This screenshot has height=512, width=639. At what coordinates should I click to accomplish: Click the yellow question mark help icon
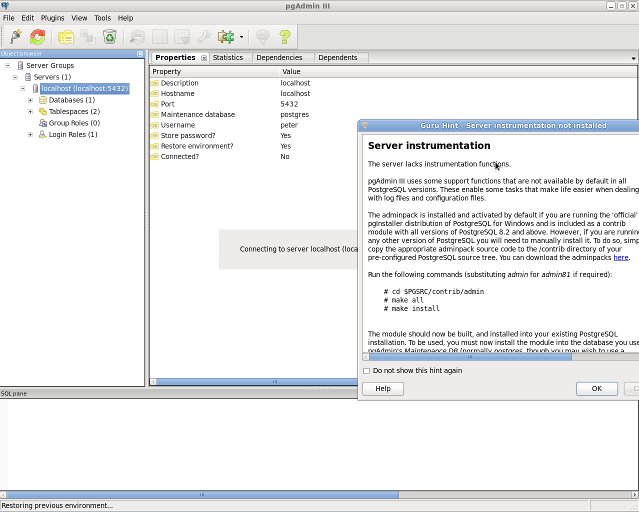point(285,37)
